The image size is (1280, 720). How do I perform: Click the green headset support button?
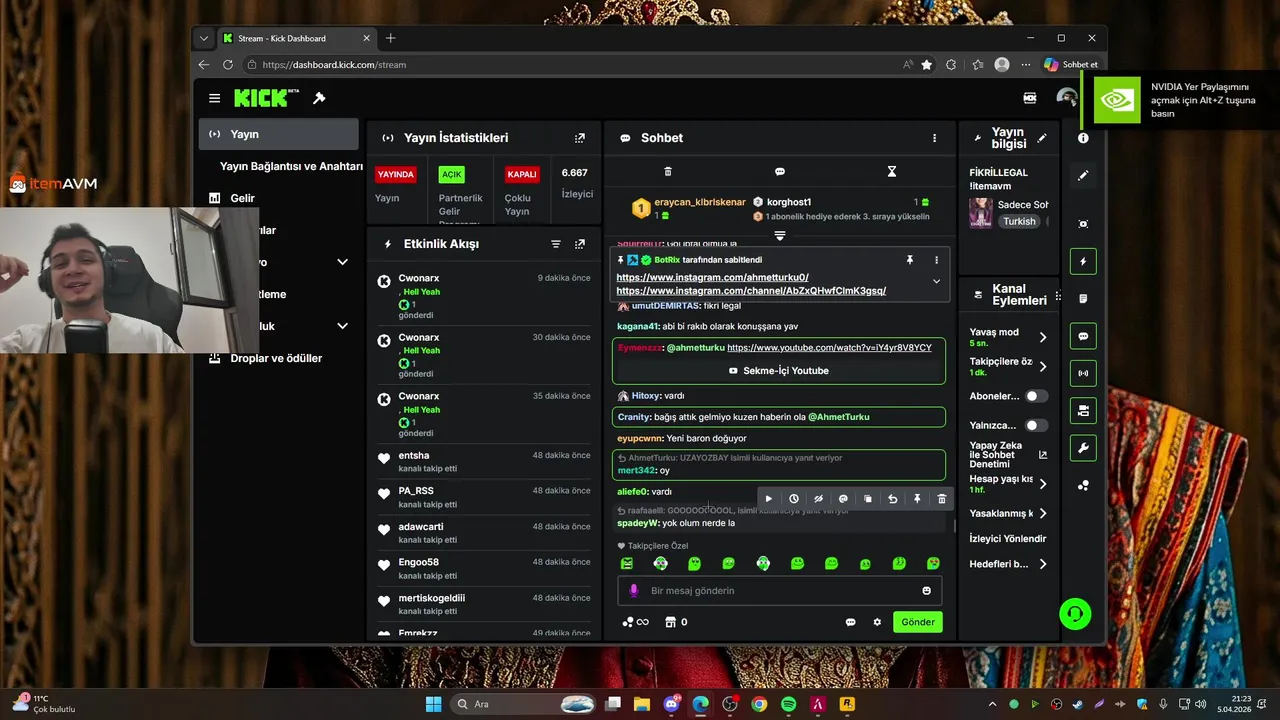[x=1075, y=613]
